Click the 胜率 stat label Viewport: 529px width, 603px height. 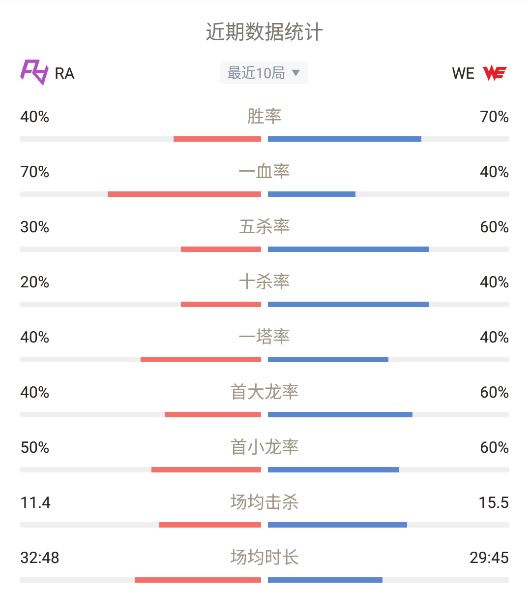tap(264, 117)
